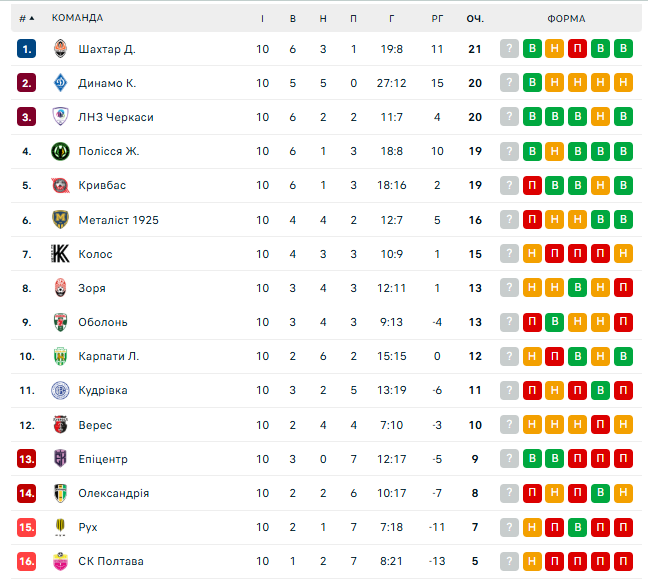Open the Оболонь team page link

click(x=103, y=322)
